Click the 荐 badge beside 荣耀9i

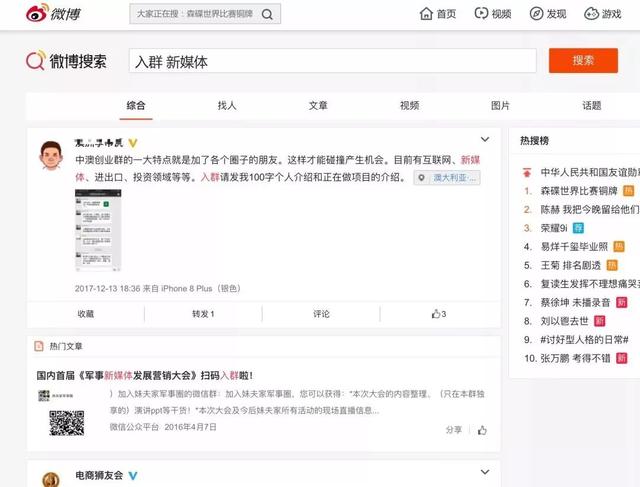point(578,228)
